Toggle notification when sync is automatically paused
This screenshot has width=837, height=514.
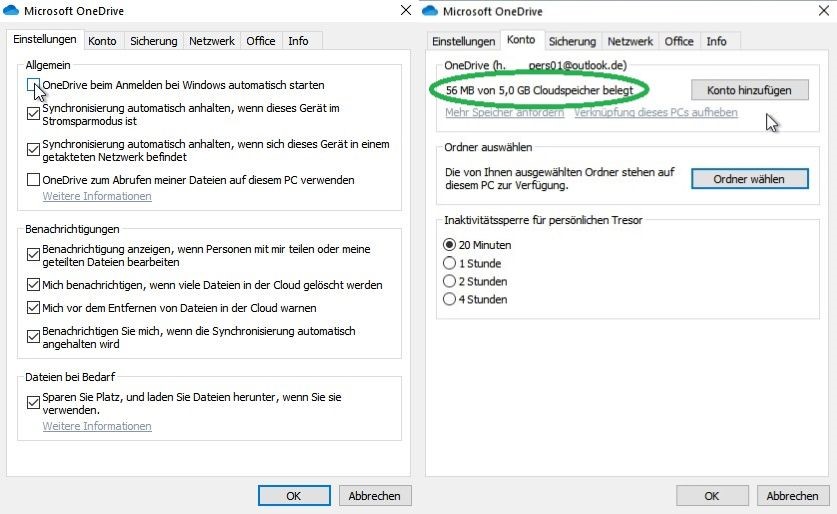point(33,337)
